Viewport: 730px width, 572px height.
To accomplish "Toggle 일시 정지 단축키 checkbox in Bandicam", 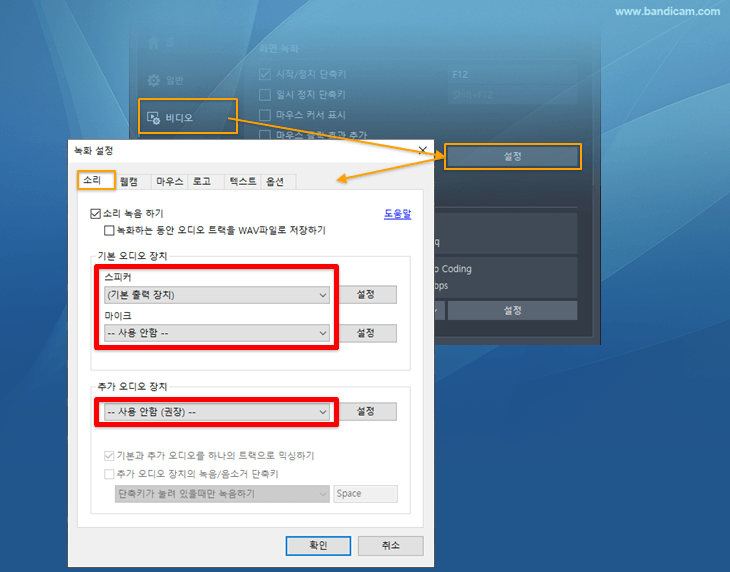I will coord(265,95).
